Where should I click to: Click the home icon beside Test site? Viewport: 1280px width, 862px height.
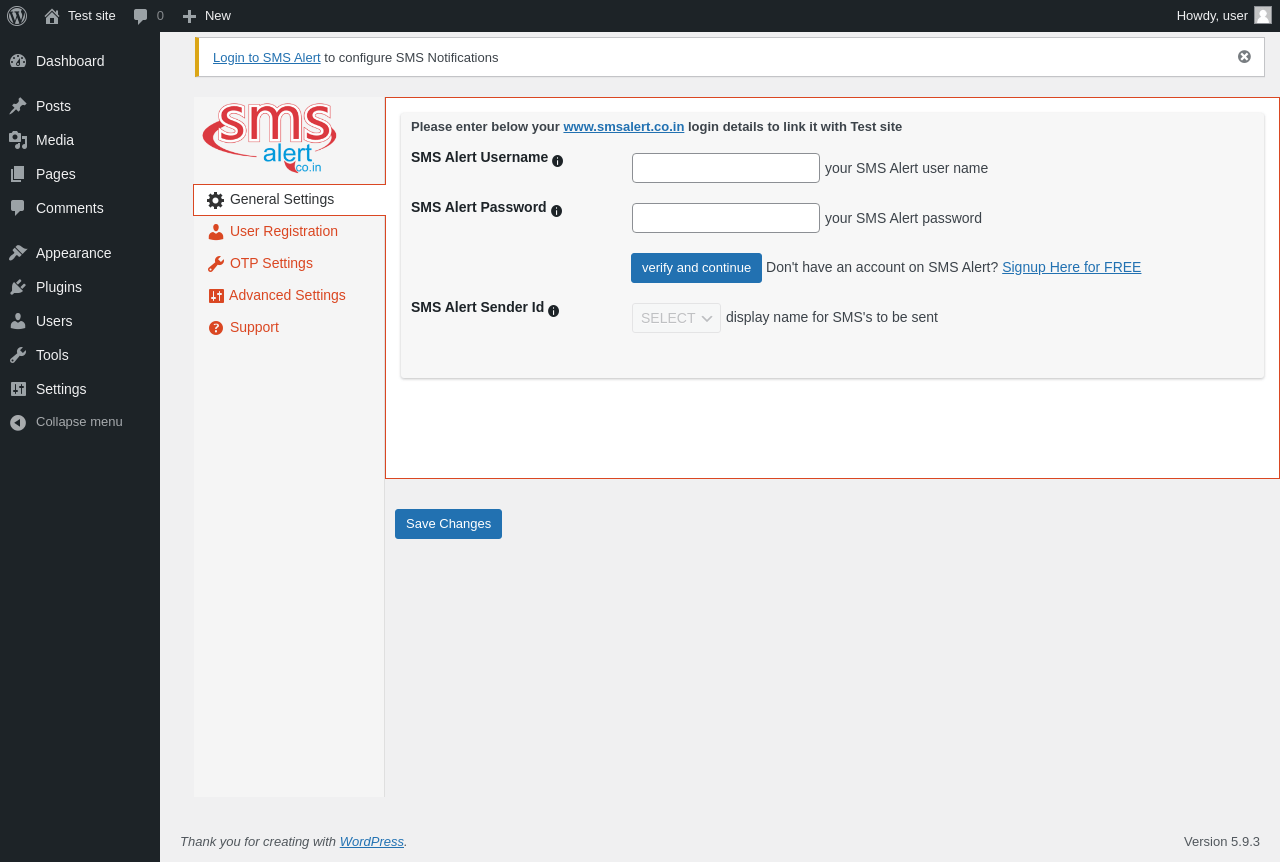click(x=52, y=16)
